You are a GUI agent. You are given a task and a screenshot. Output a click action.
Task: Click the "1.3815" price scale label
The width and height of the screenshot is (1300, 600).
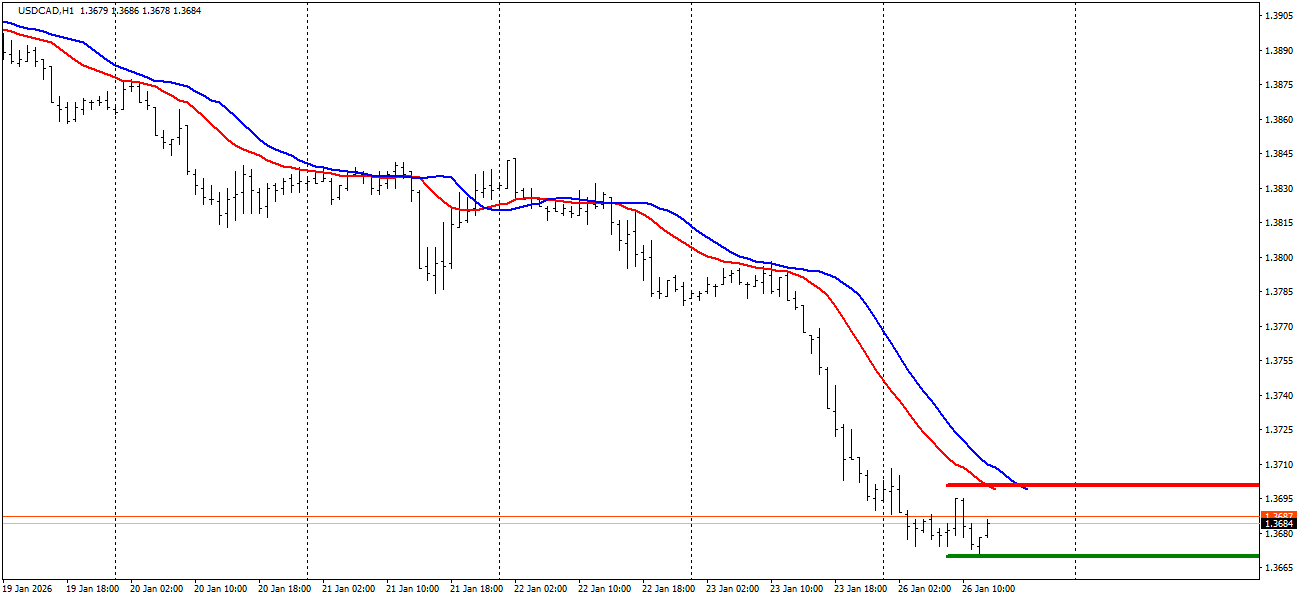click(x=1279, y=223)
